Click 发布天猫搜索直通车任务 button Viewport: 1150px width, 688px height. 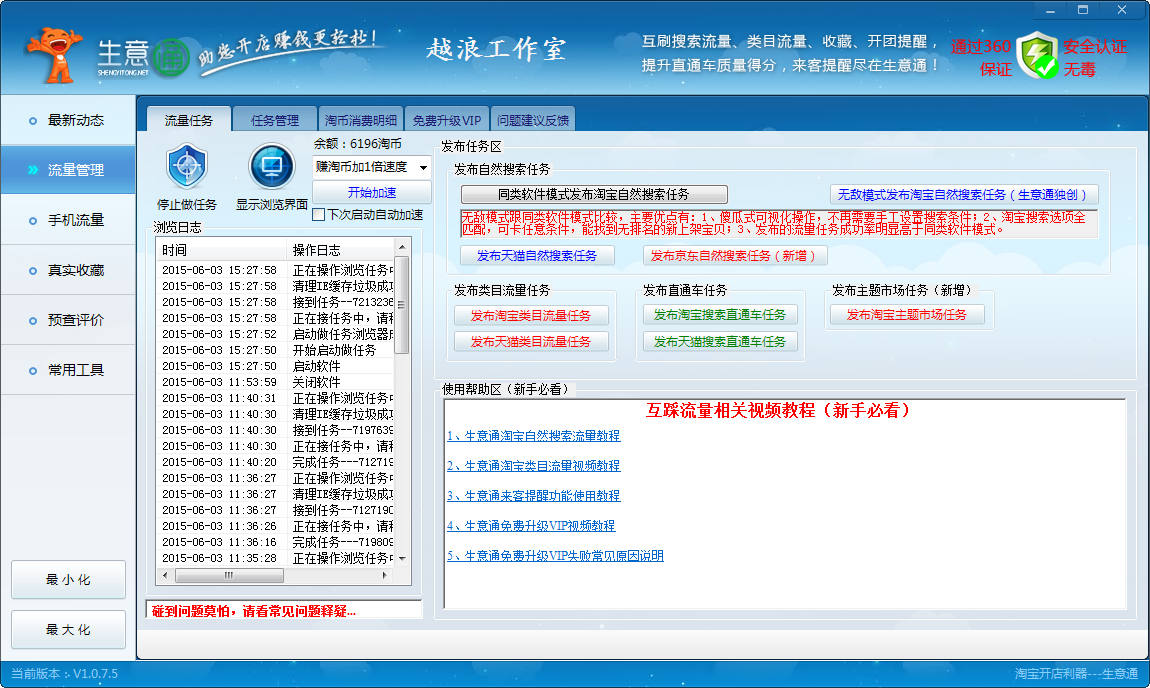pyautogui.click(x=720, y=342)
